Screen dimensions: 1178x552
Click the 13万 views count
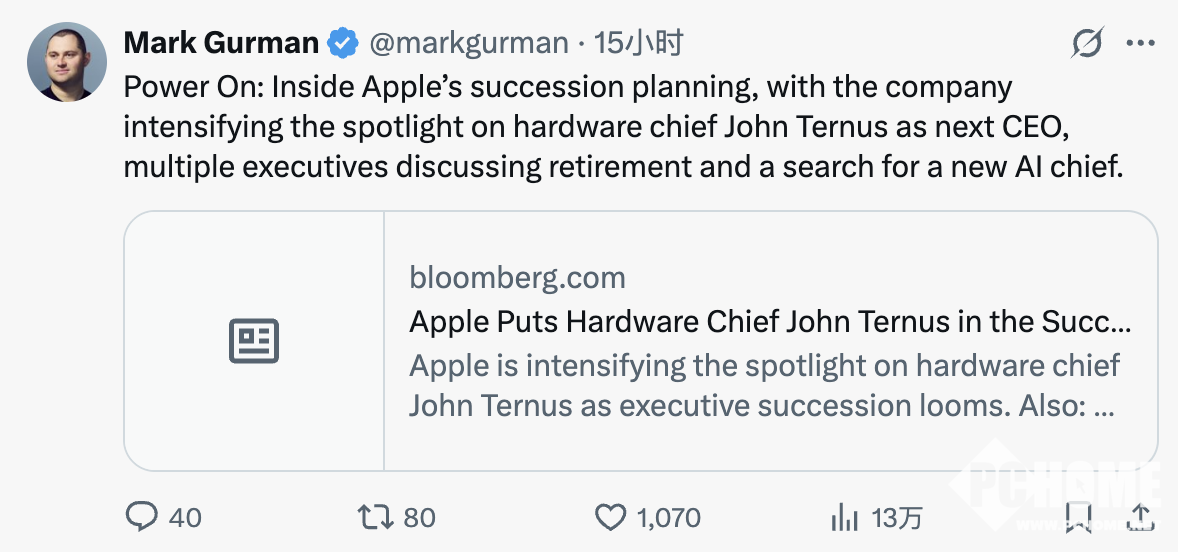pos(896,518)
